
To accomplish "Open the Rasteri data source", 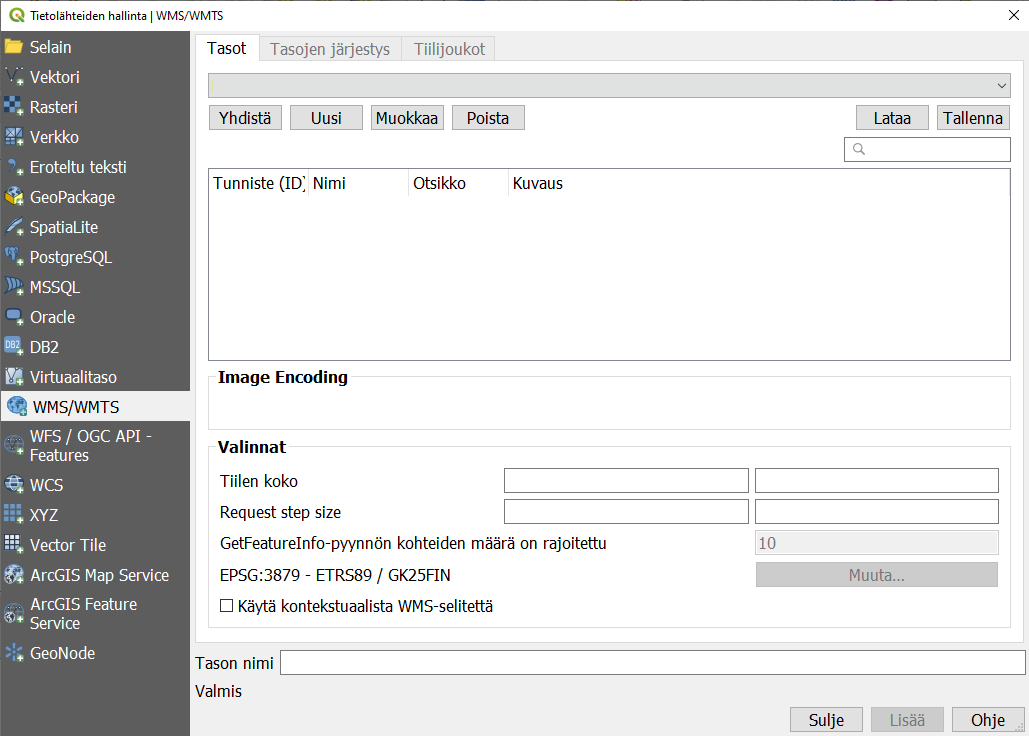I will point(14,107).
